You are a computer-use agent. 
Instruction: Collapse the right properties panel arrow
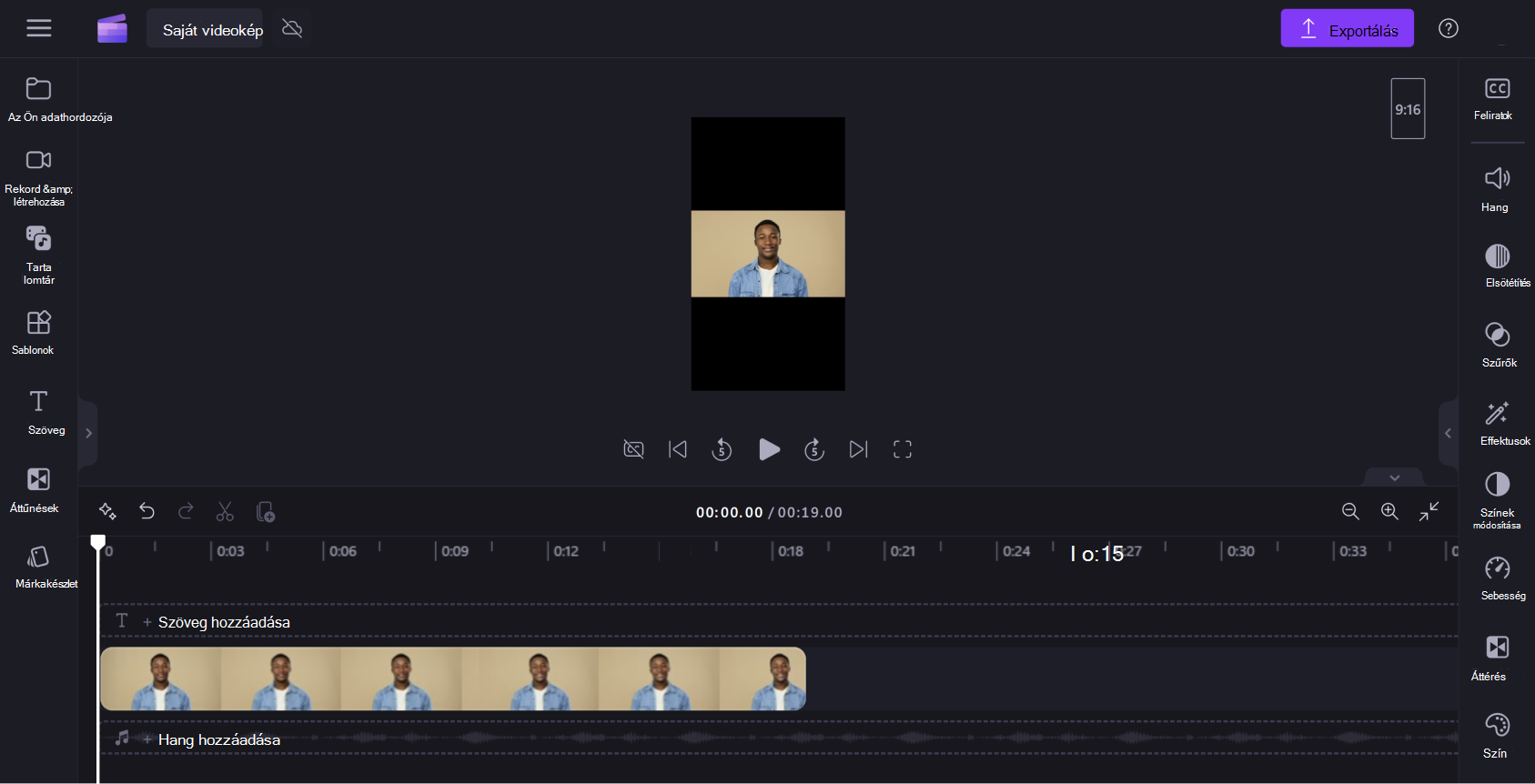coord(1448,433)
